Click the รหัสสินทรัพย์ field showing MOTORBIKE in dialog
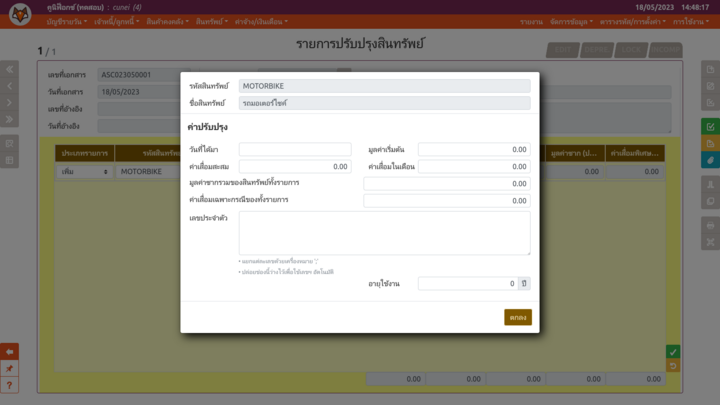Screen dimensions: 720x405 coord(384,86)
